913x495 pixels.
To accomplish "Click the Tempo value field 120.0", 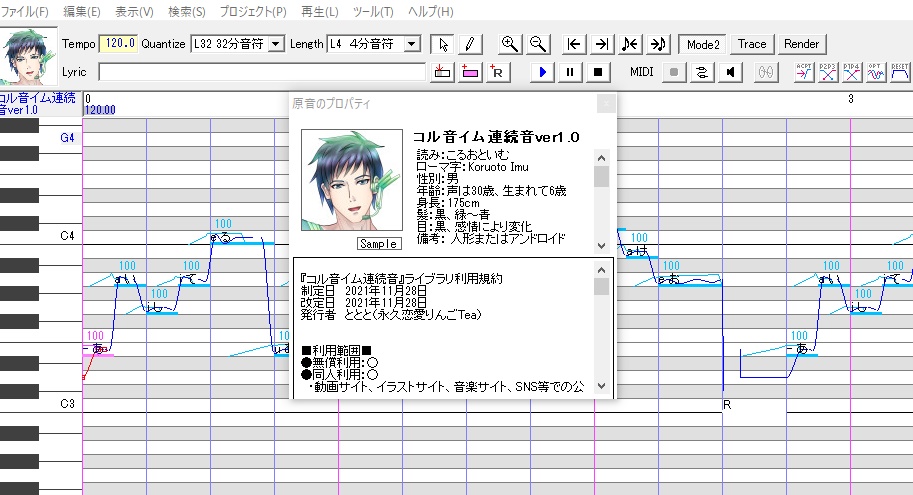I will click(x=119, y=44).
